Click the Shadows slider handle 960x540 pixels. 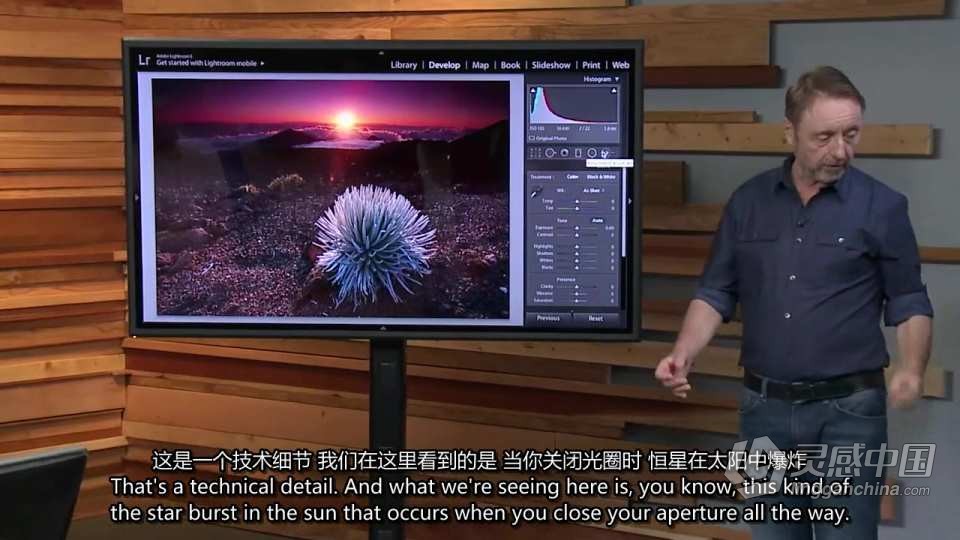[x=577, y=253]
